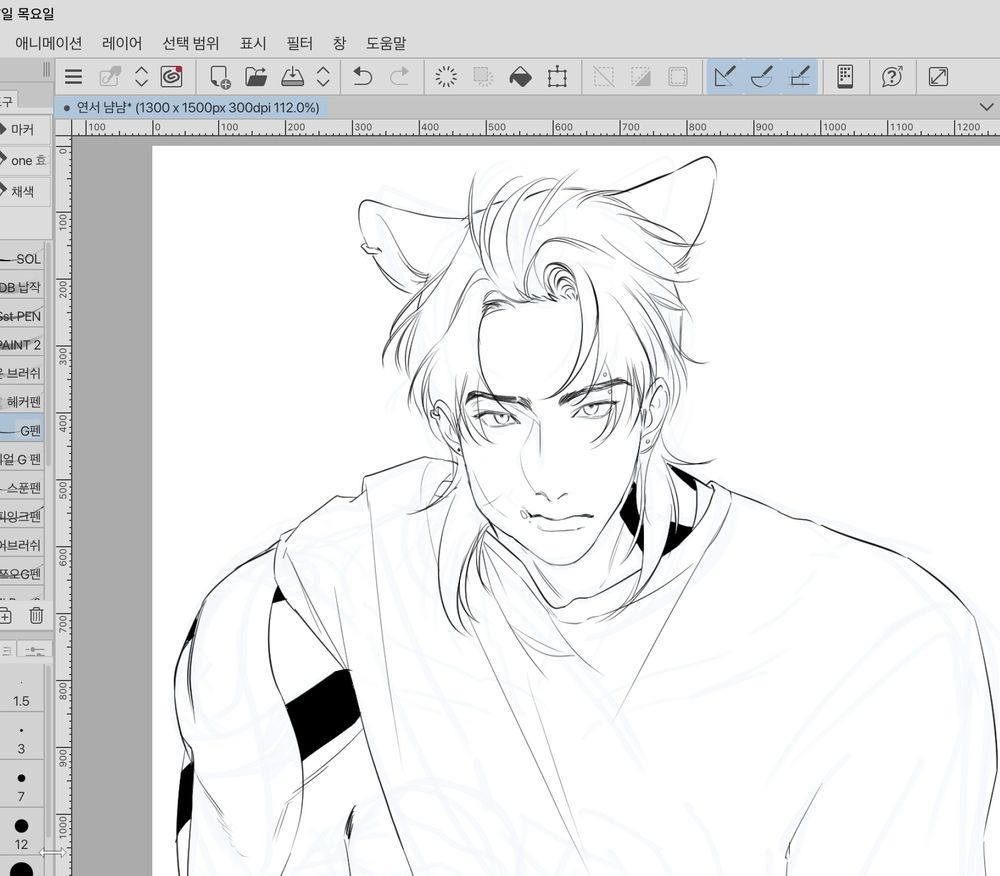This screenshot has width=1000, height=876.
Task: Toggle Snap to Special Ruler
Action: [x=762, y=77]
